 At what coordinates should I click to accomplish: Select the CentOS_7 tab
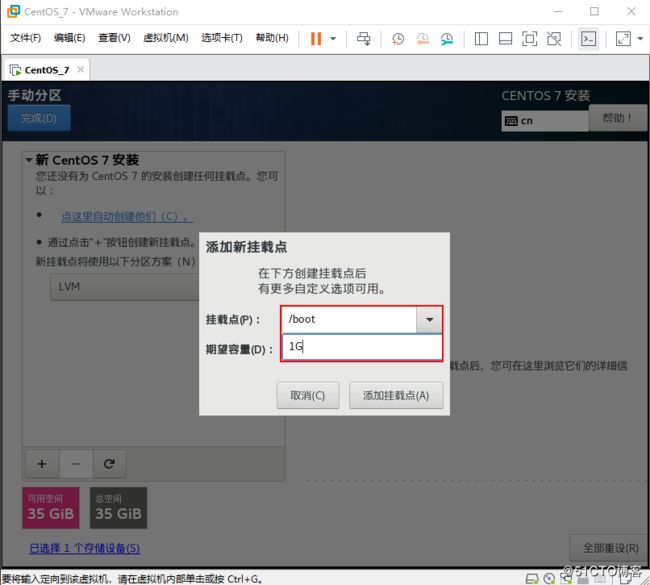tap(46, 70)
